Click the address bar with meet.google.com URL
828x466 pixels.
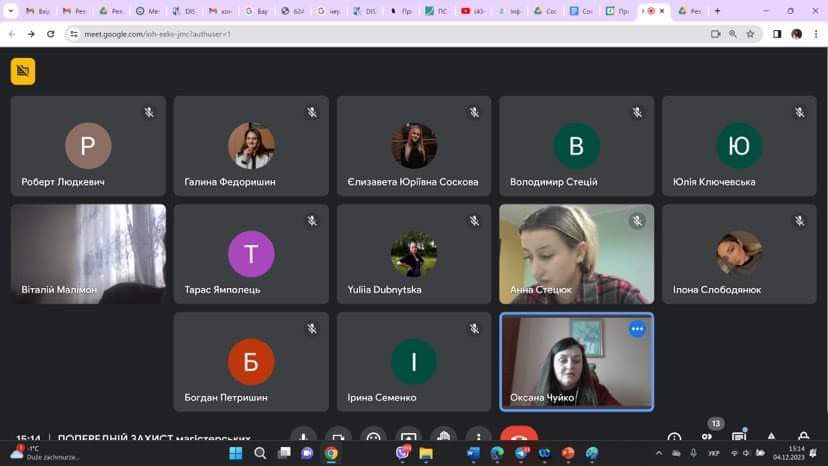pos(380,33)
